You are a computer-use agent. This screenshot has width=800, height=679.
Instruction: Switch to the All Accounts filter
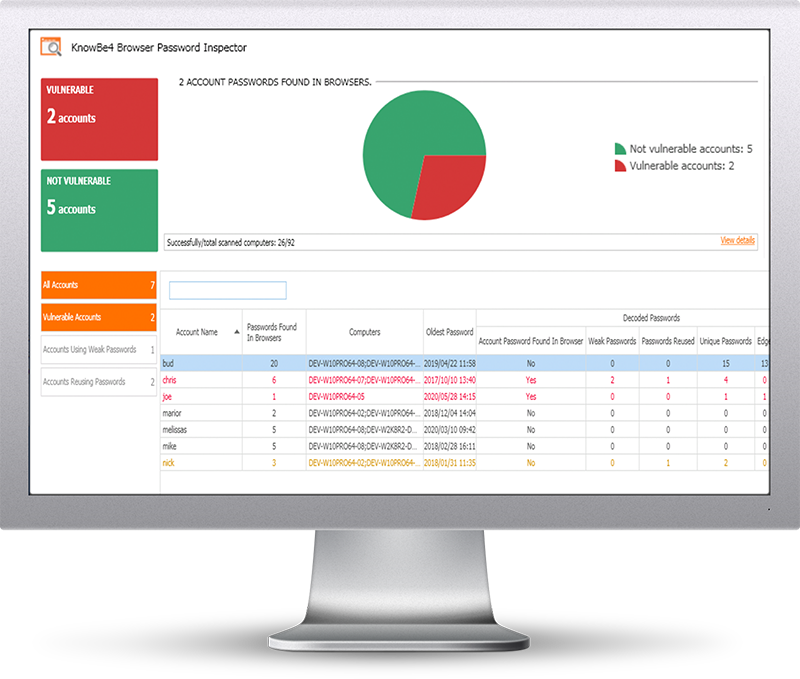click(98, 285)
